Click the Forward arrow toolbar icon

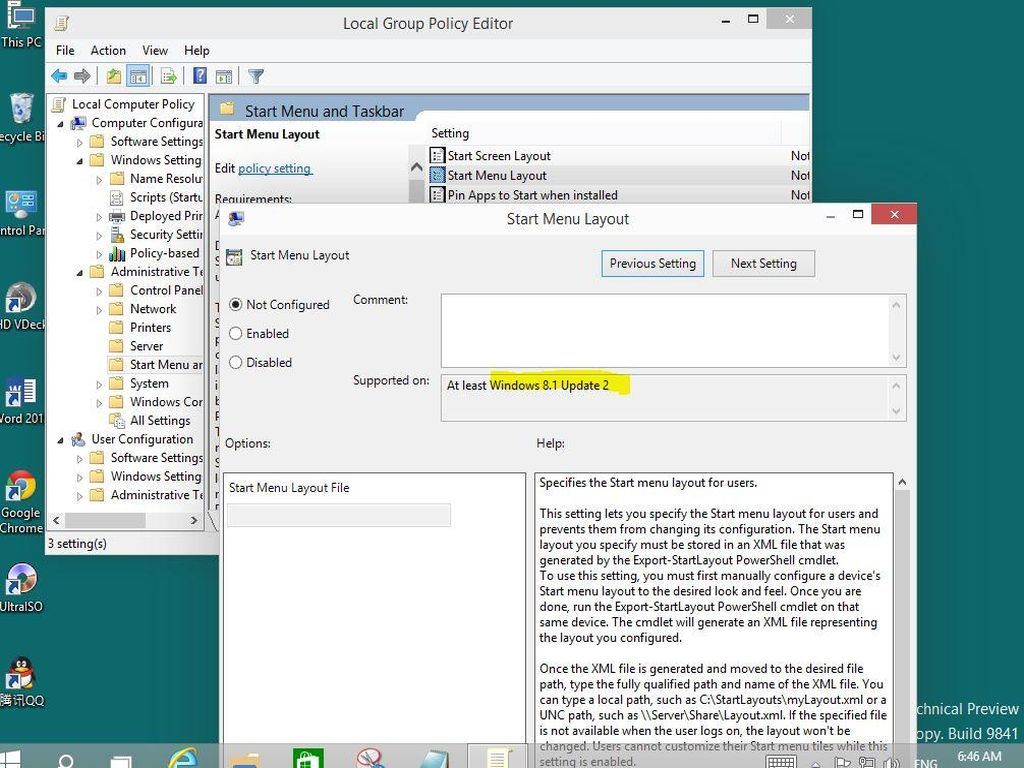(x=82, y=75)
